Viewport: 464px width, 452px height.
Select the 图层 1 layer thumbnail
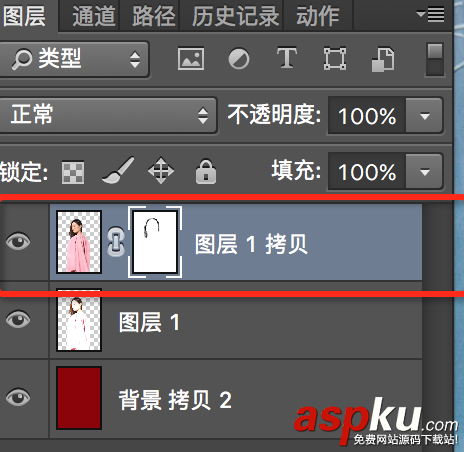79,320
